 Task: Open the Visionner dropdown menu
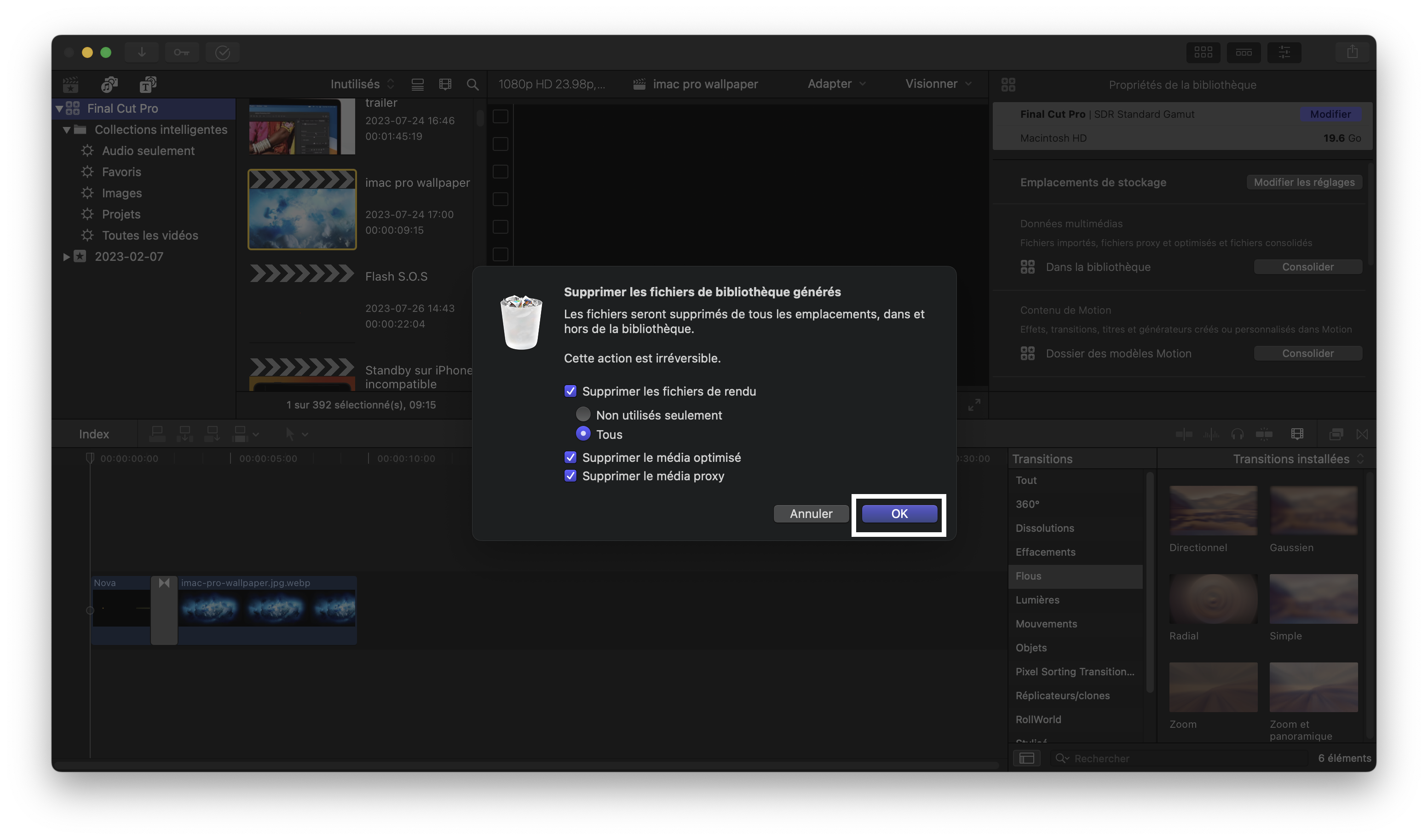[x=938, y=84]
